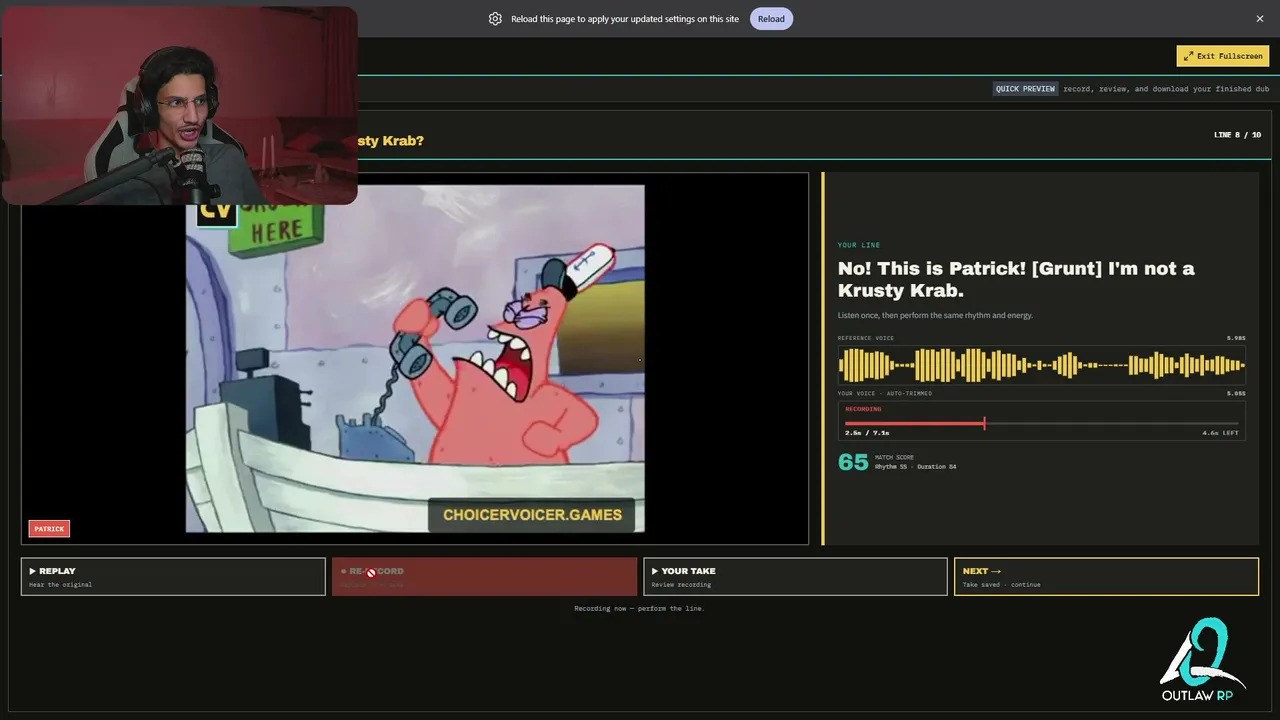This screenshot has height=720, width=1280.
Task: Click the Exit Fullscreen button
Action: click(1223, 56)
